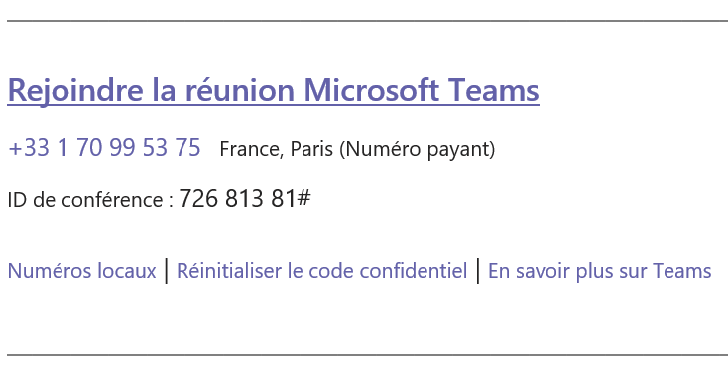Click the # symbol ending the conference ID

coord(304,198)
